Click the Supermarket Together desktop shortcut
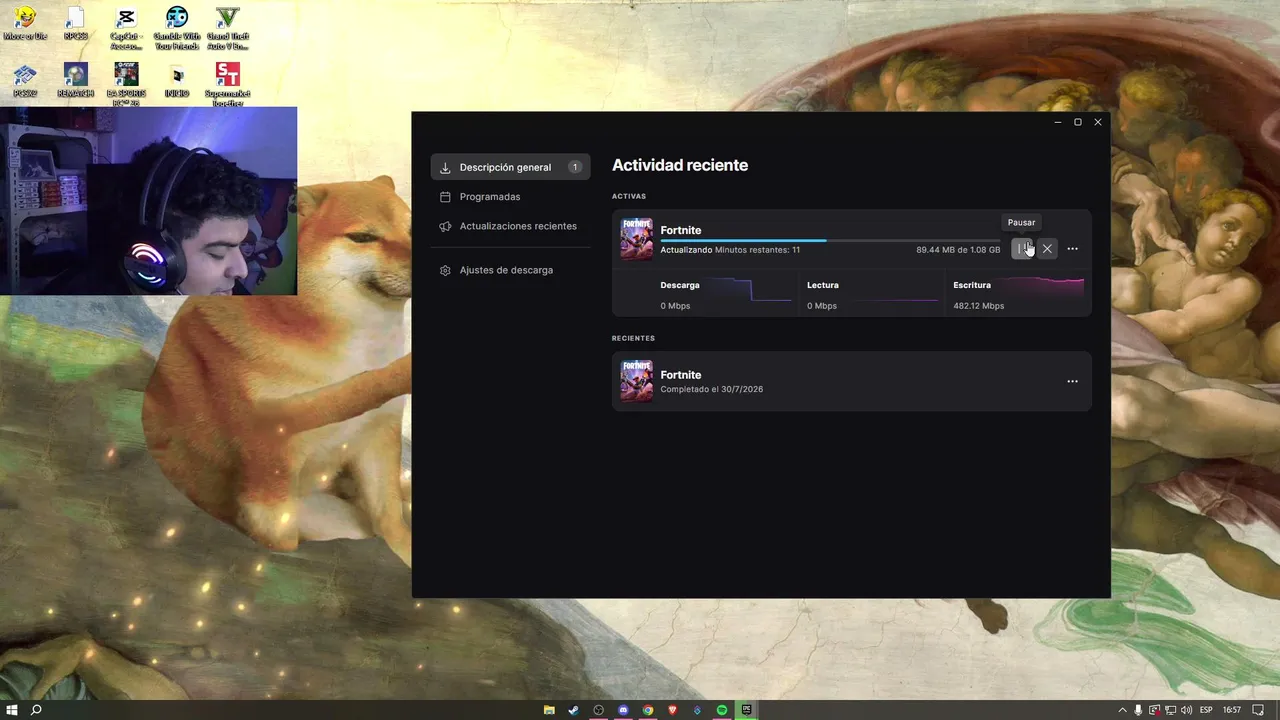The width and height of the screenshot is (1280, 720). [x=228, y=84]
